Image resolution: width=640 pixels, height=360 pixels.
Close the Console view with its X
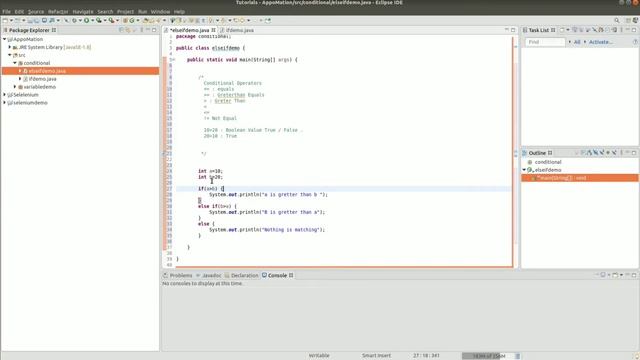coord(291,276)
